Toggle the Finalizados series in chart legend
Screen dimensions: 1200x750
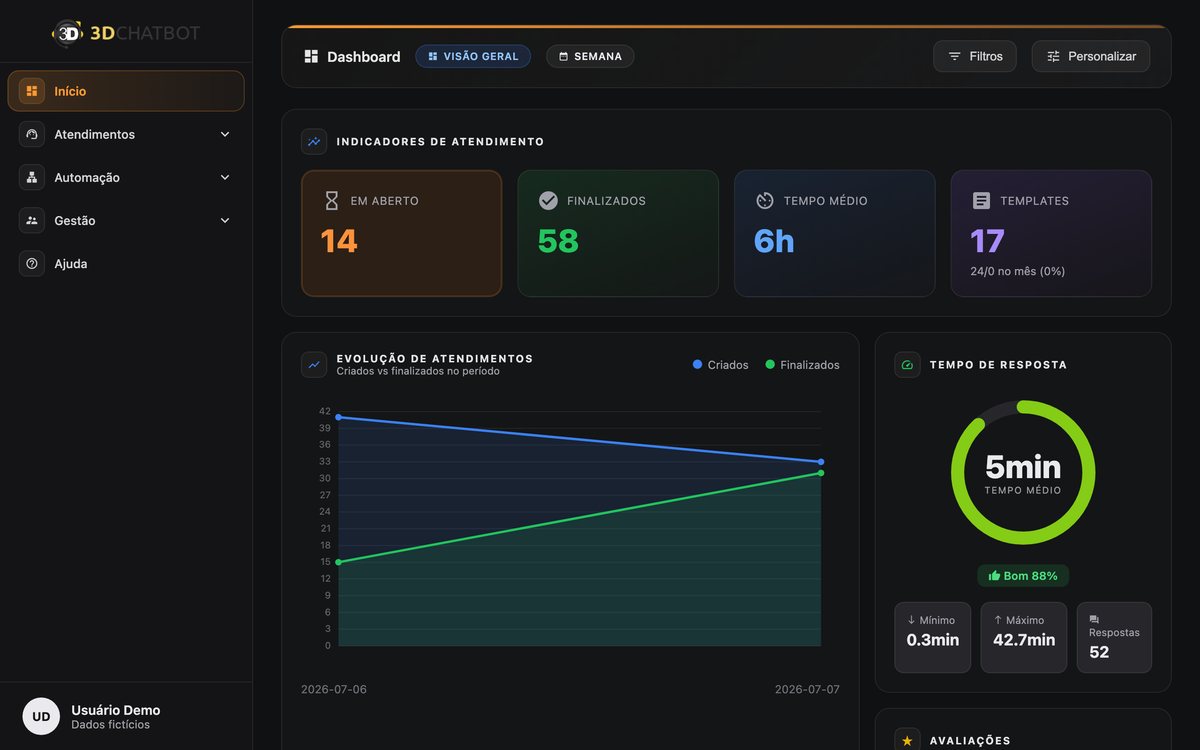click(802, 365)
